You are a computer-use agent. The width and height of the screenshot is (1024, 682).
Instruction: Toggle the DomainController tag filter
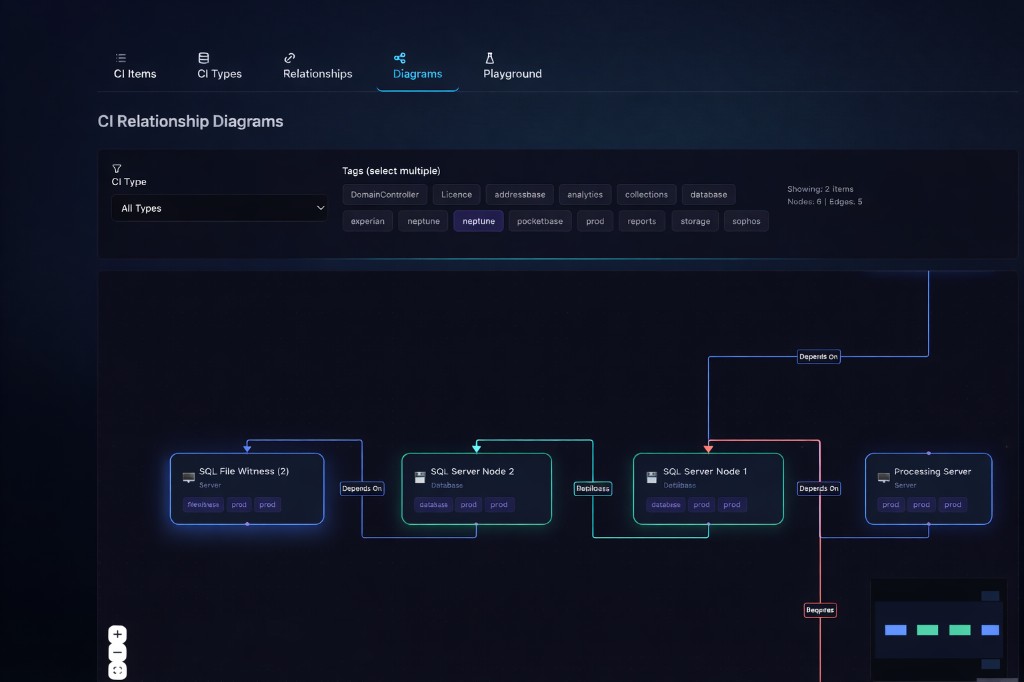(x=385, y=195)
